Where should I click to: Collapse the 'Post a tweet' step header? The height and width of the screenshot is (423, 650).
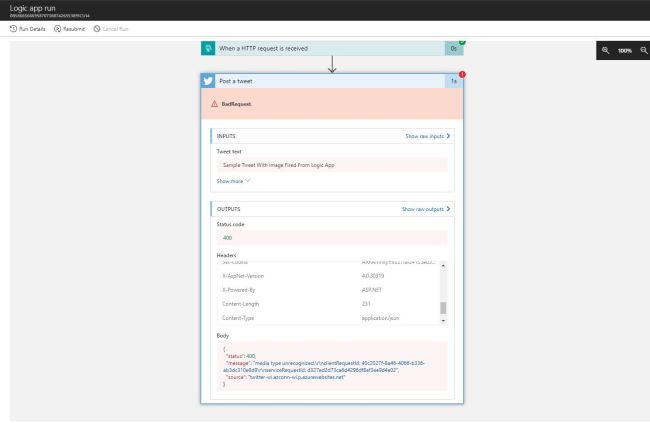[x=332, y=81]
